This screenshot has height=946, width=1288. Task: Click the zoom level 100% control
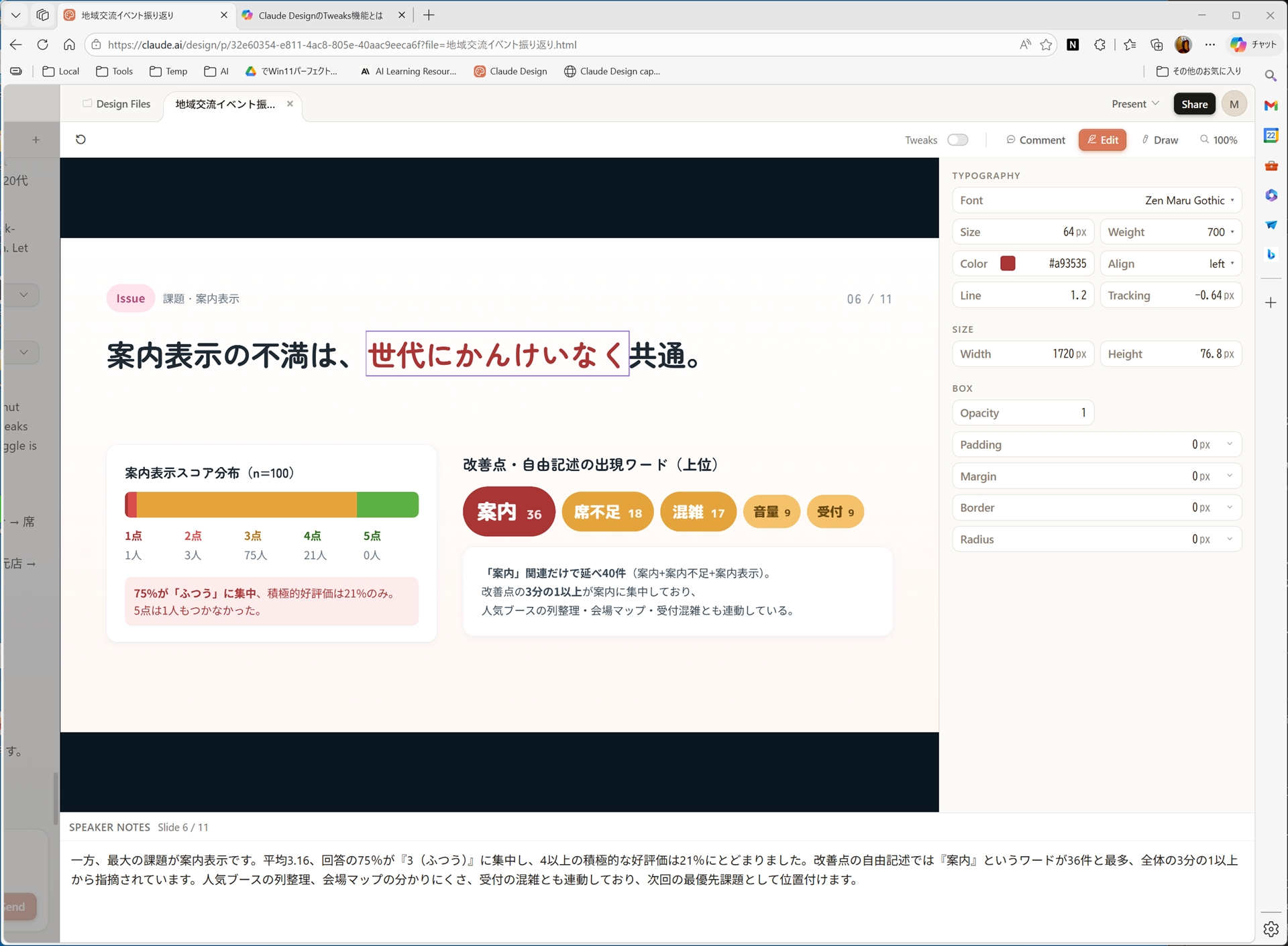[x=1219, y=140]
